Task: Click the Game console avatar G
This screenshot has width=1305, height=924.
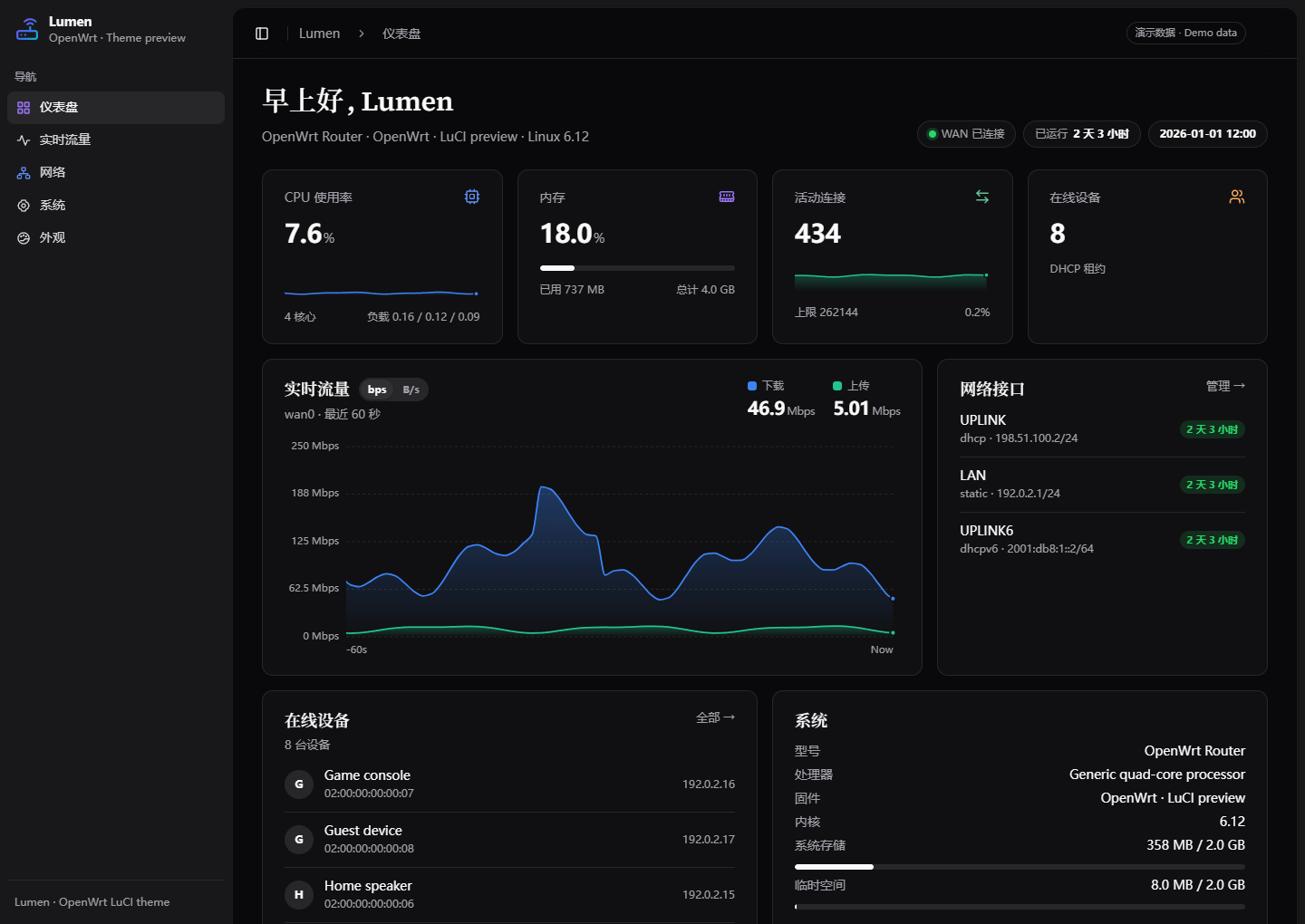Action: click(299, 784)
